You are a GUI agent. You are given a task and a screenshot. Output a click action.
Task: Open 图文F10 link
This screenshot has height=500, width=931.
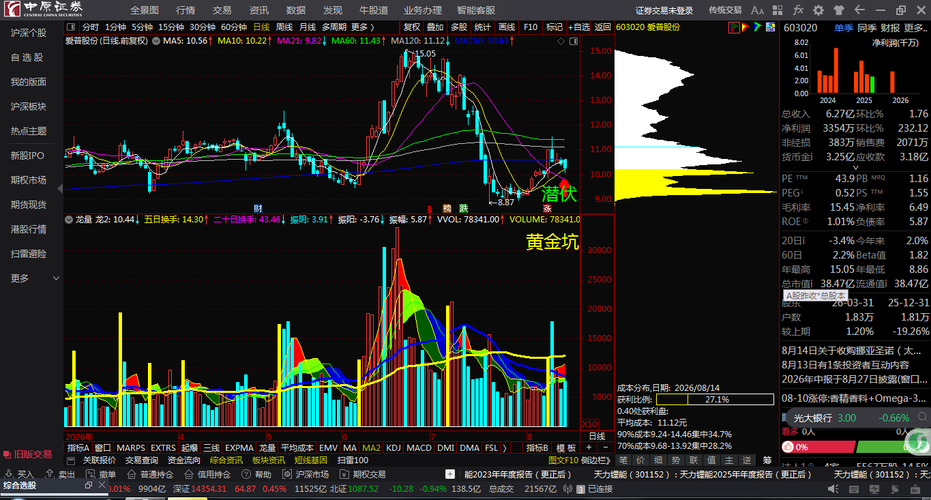point(563,460)
